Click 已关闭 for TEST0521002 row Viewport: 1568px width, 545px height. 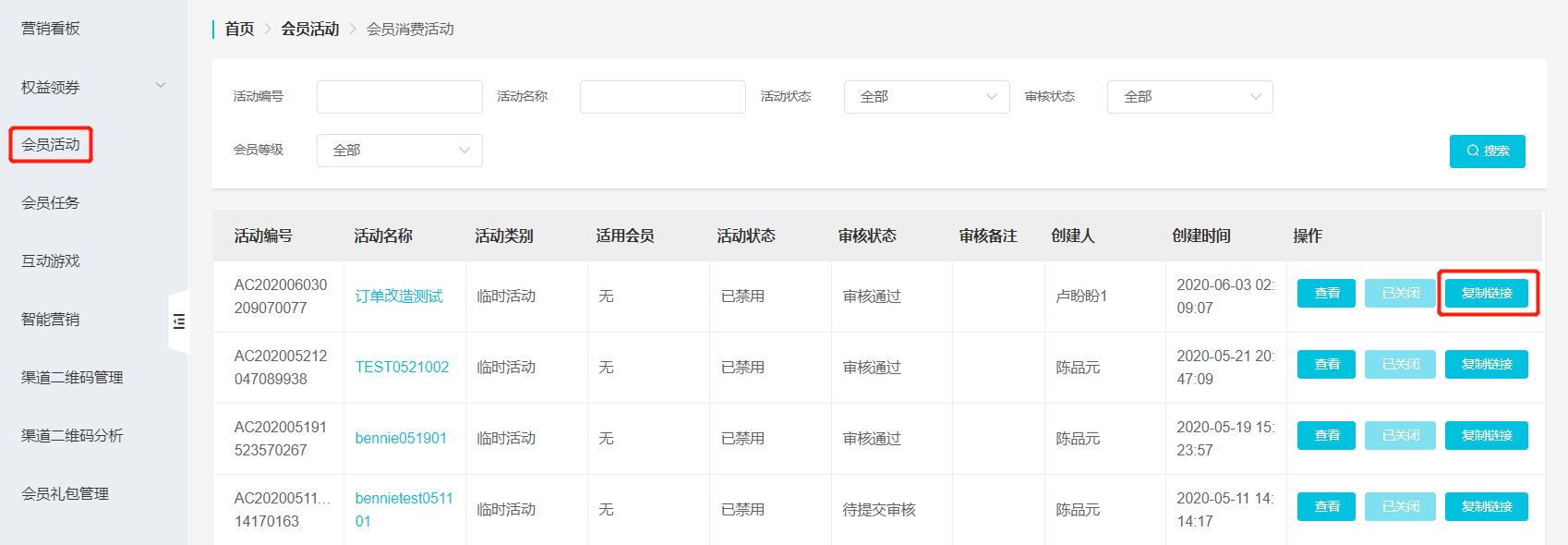pos(1400,365)
